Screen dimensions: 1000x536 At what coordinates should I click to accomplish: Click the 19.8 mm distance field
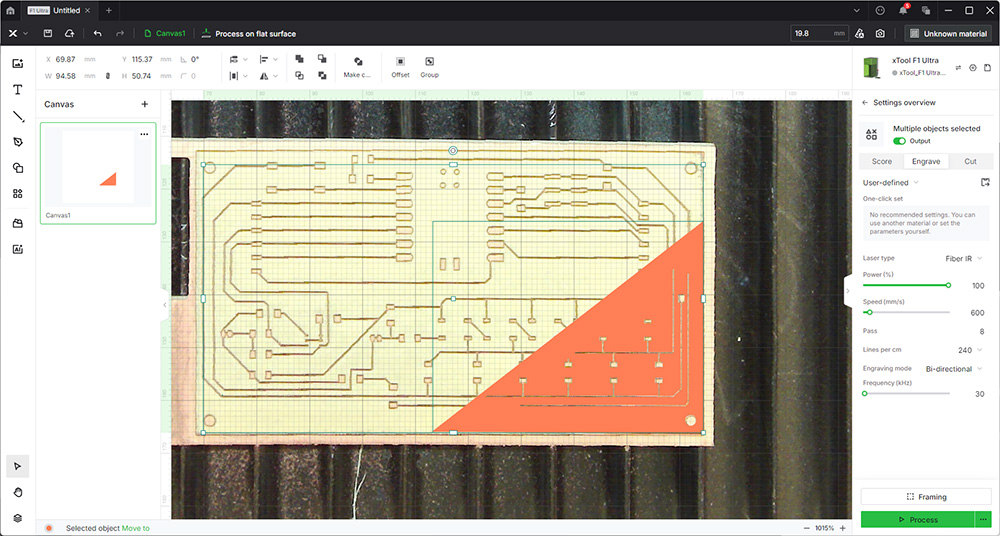[x=820, y=33]
